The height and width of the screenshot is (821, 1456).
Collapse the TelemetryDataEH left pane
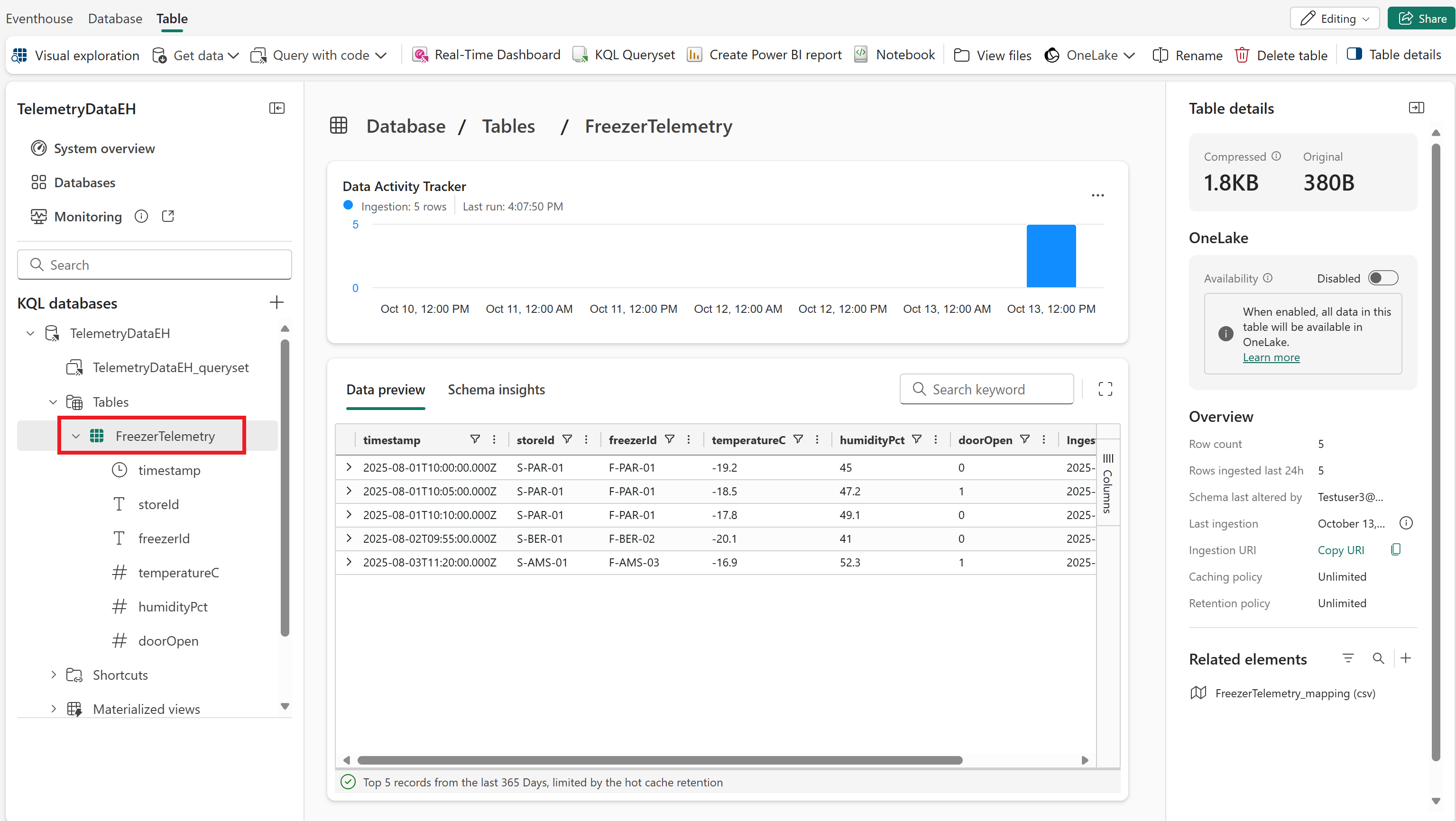(x=277, y=108)
